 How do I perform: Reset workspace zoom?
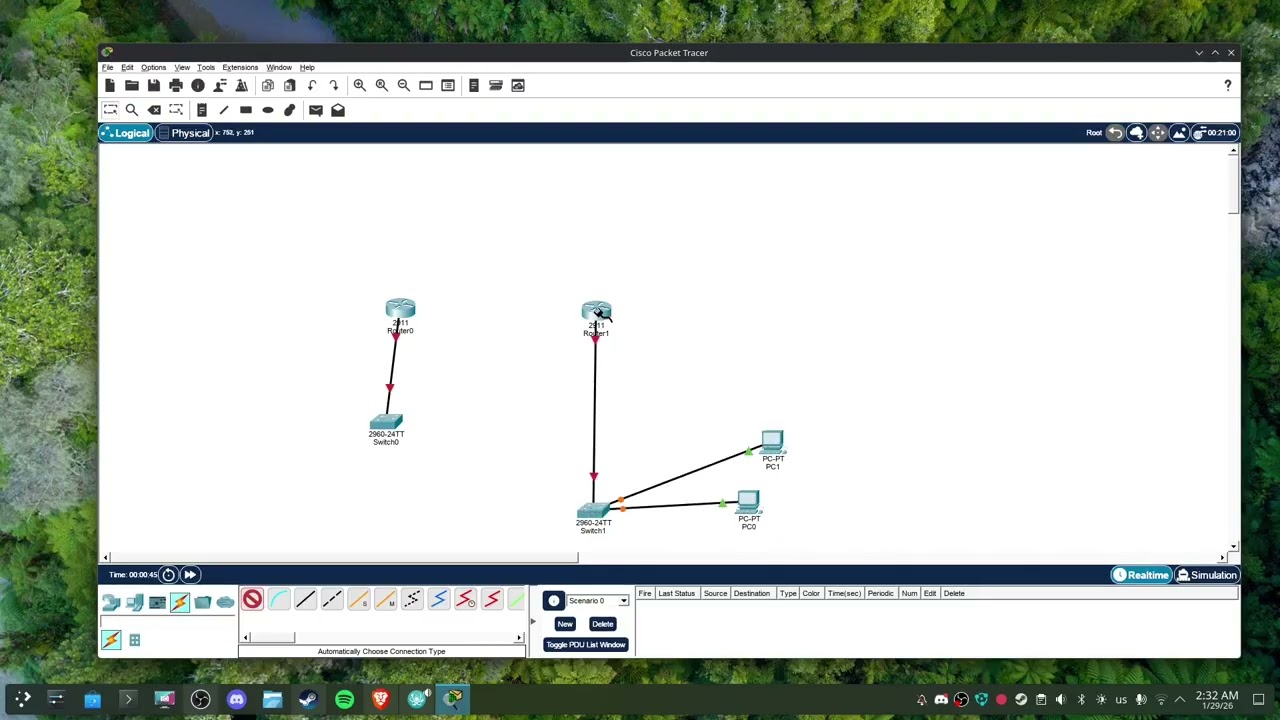[x=382, y=86]
